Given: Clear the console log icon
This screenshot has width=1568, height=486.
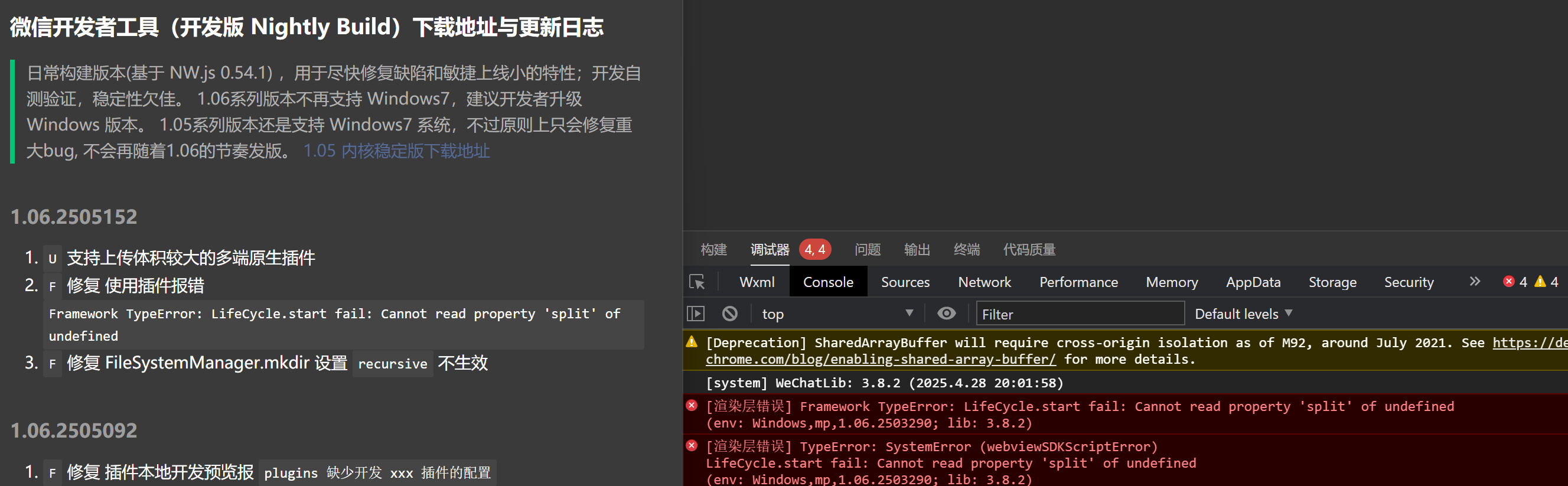Looking at the screenshot, I should coord(730,314).
